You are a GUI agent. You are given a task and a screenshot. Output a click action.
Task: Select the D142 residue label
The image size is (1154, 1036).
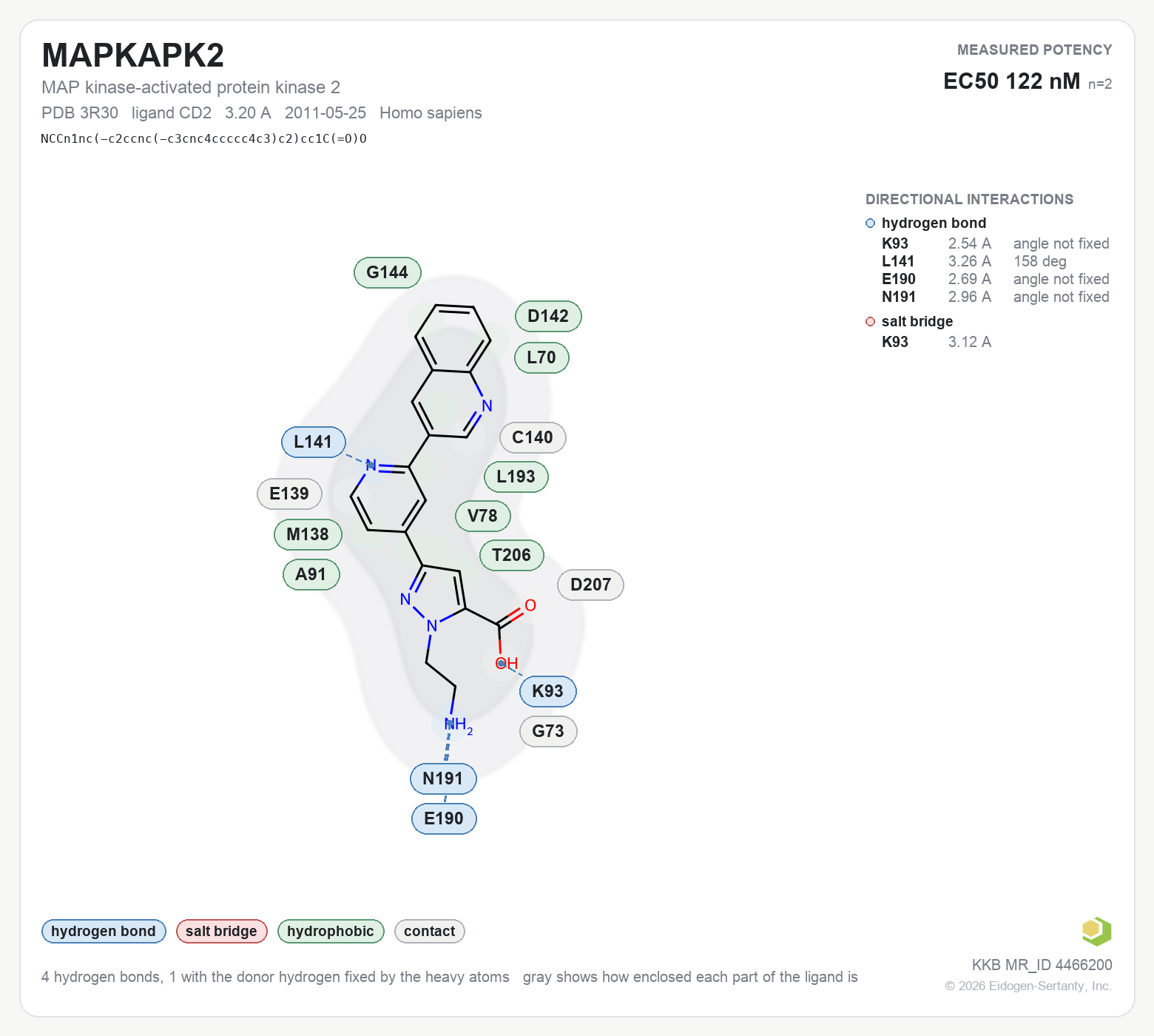pyautogui.click(x=548, y=316)
